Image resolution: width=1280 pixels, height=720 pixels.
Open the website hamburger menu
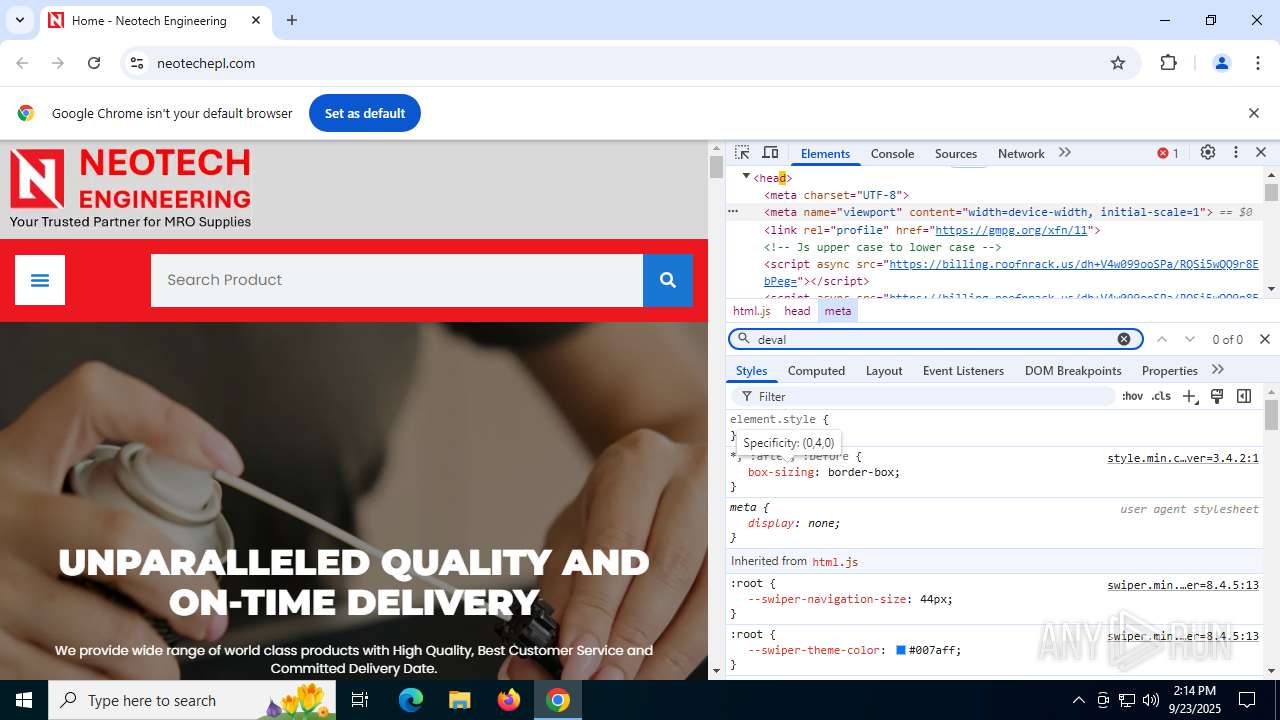point(40,280)
